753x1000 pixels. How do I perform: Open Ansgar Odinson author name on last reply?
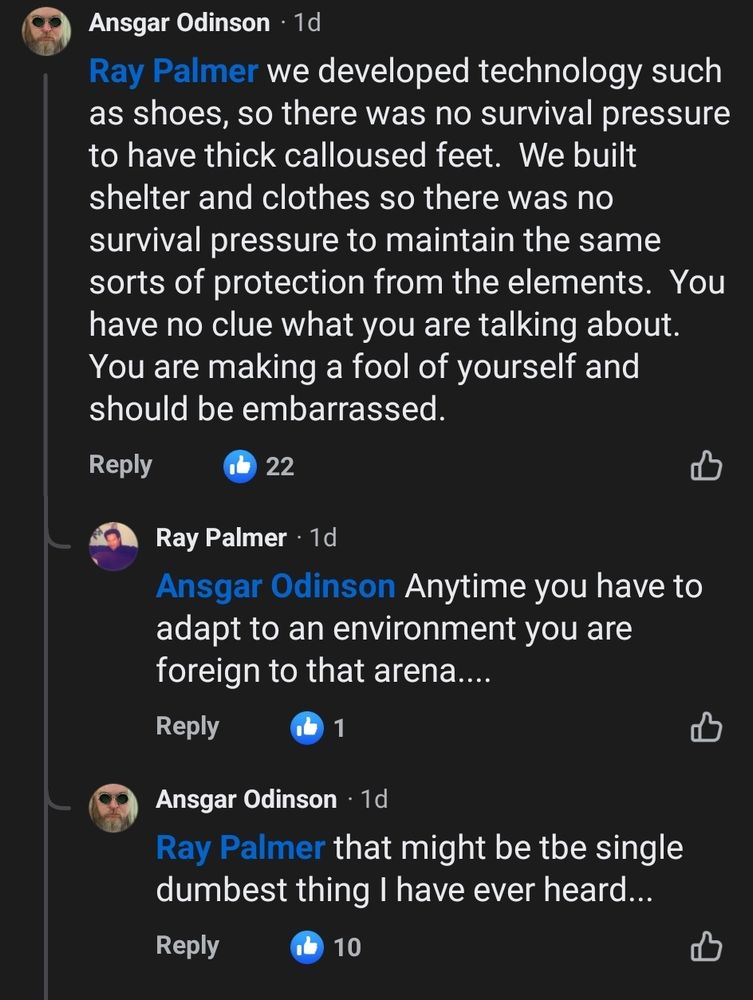pos(246,799)
